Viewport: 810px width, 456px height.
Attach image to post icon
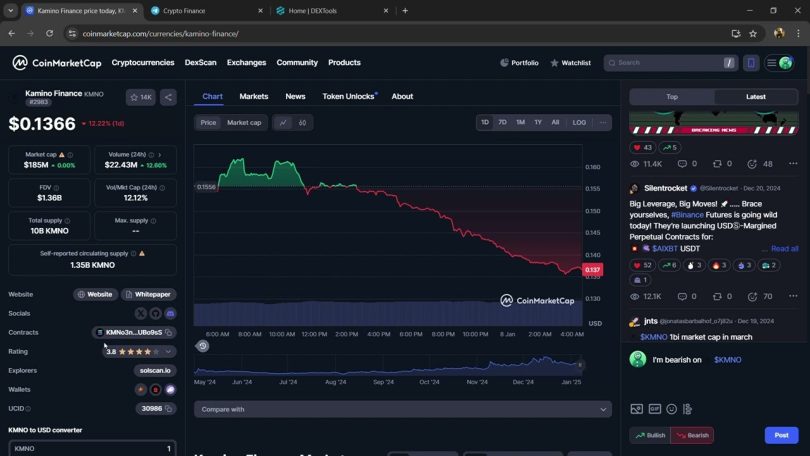coord(636,409)
